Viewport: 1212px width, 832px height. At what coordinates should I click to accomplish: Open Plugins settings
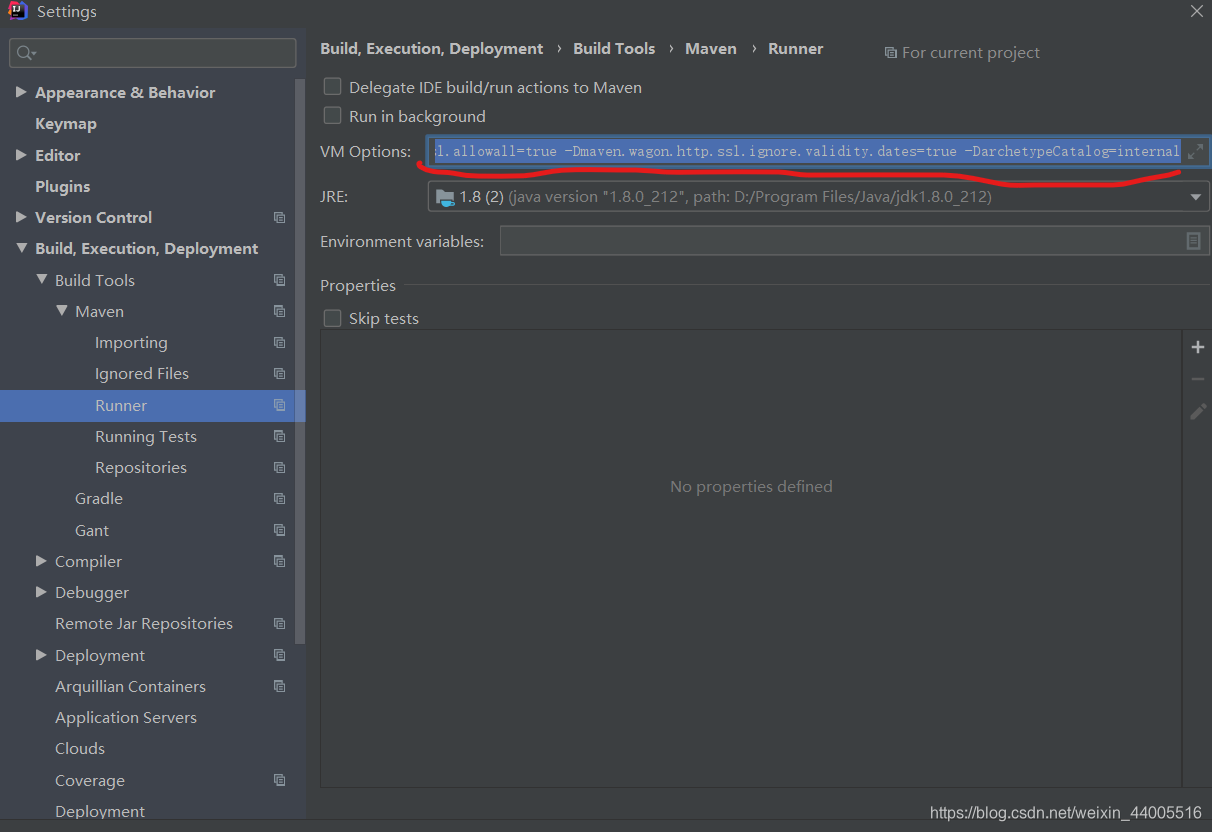point(62,186)
